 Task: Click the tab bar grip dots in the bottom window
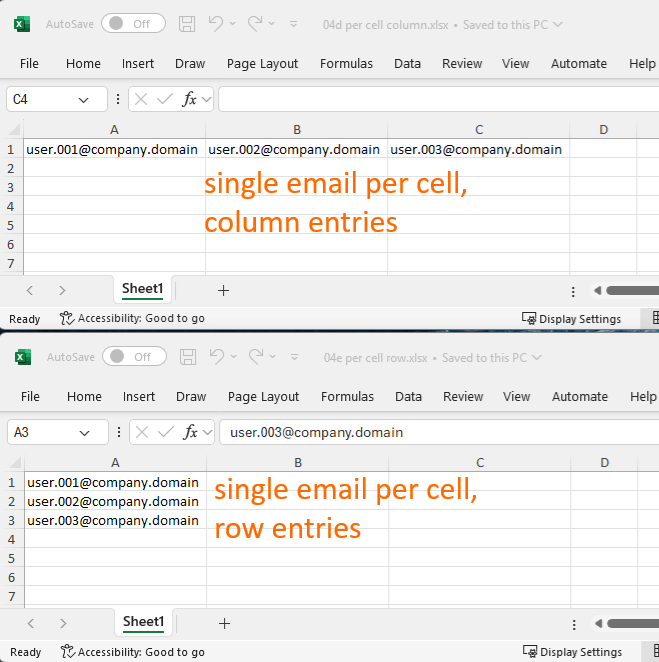click(x=574, y=624)
